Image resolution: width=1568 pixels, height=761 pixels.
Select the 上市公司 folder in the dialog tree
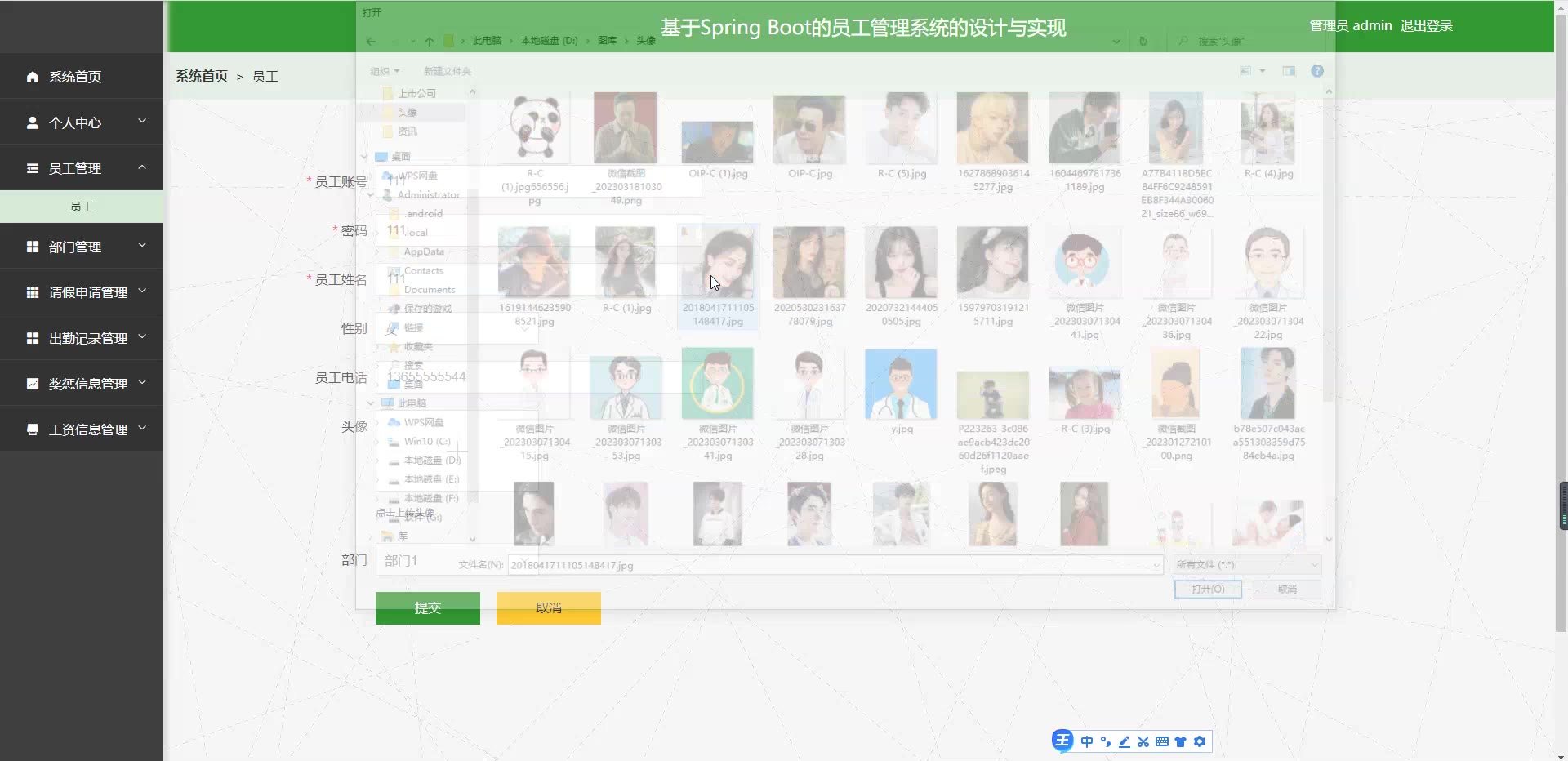pyautogui.click(x=416, y=94)
